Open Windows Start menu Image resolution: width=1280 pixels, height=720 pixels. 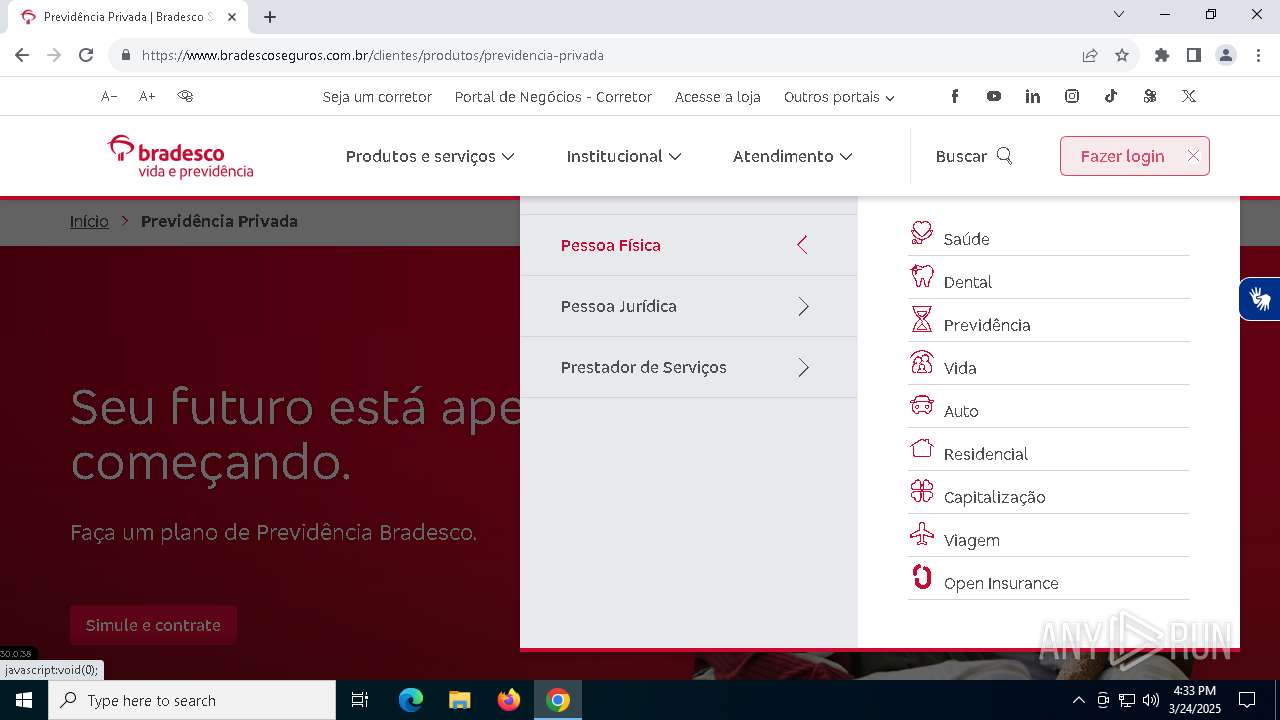coord(24,700)
